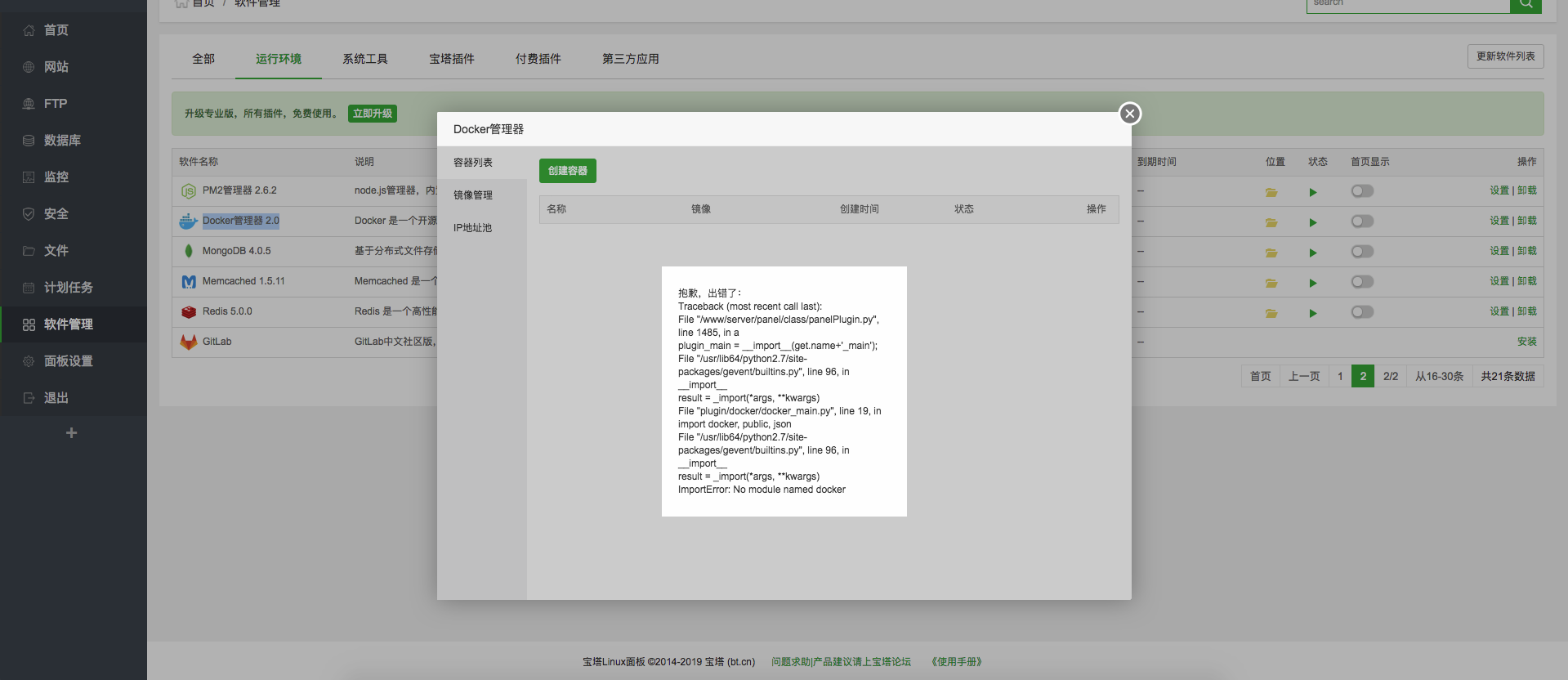The height and width of the screenshot is (680, 1568).
Task: Select pagination page 1
Action: 1340,376
